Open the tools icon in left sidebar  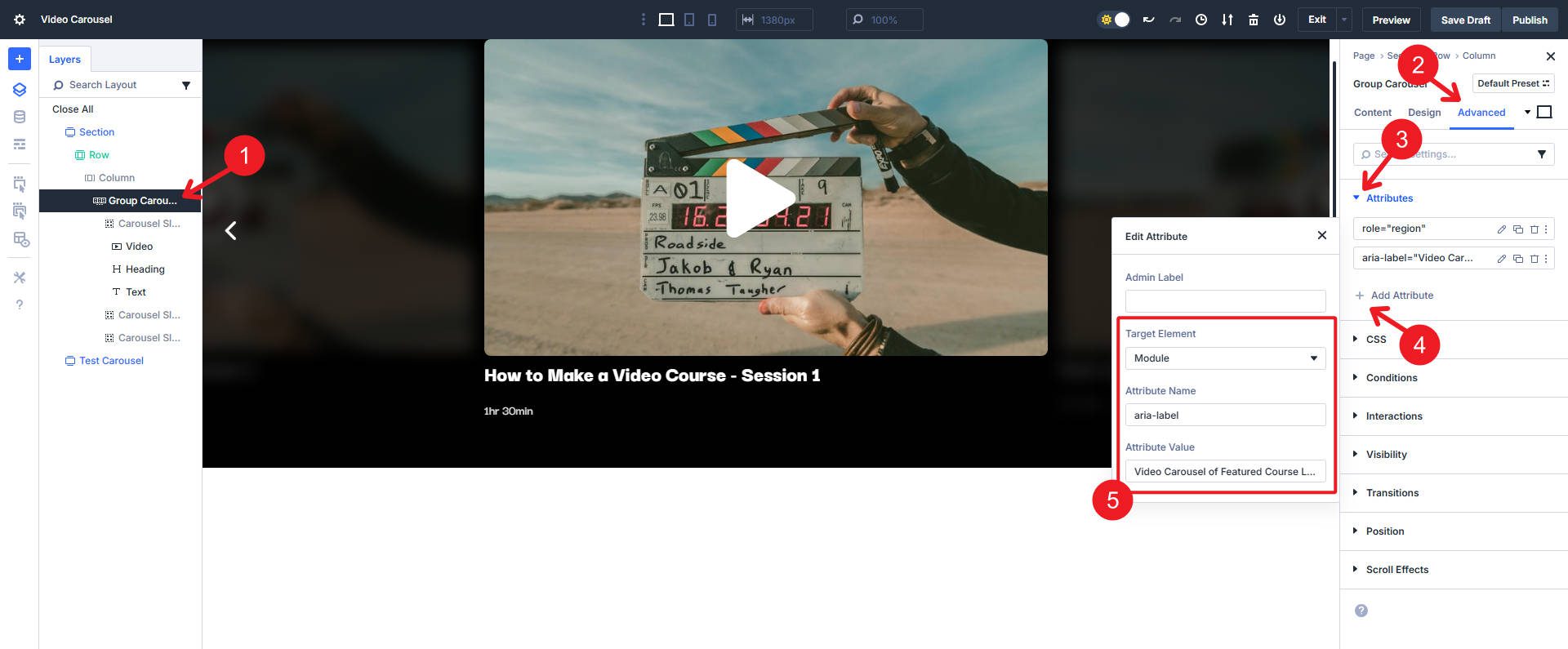tap(20, 278)
